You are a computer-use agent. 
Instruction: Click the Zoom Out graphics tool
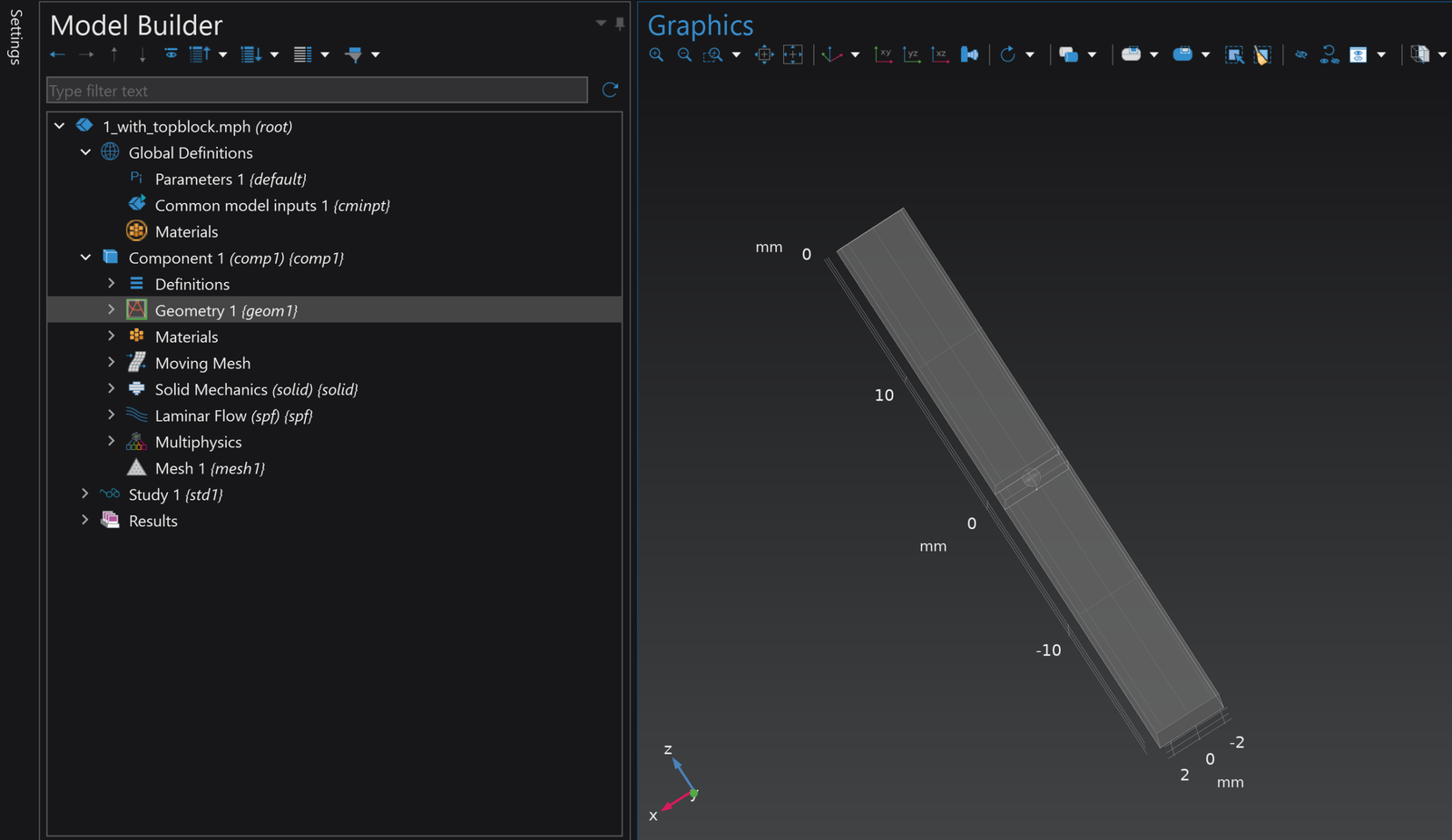[684, 54]
